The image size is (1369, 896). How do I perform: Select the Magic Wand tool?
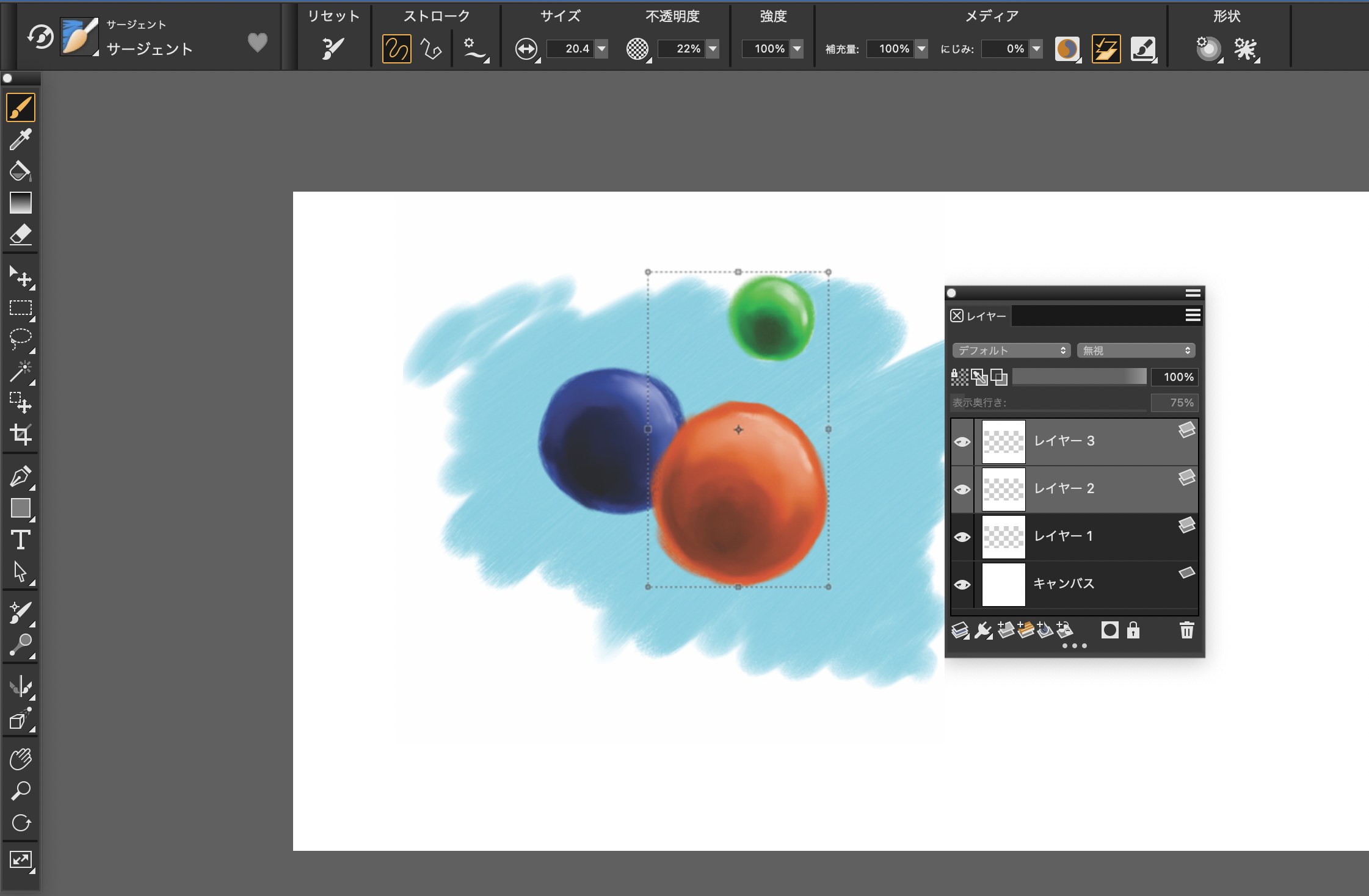[20, 370]
